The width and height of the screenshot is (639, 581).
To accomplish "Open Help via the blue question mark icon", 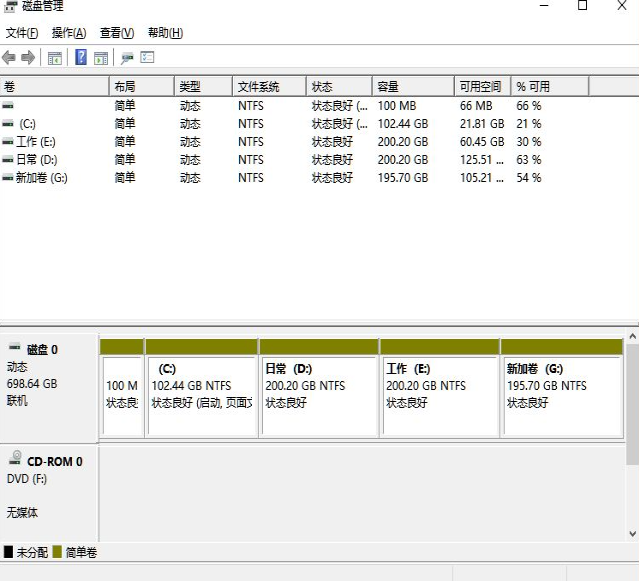I will pyautogui.click(x=81, y=58).
